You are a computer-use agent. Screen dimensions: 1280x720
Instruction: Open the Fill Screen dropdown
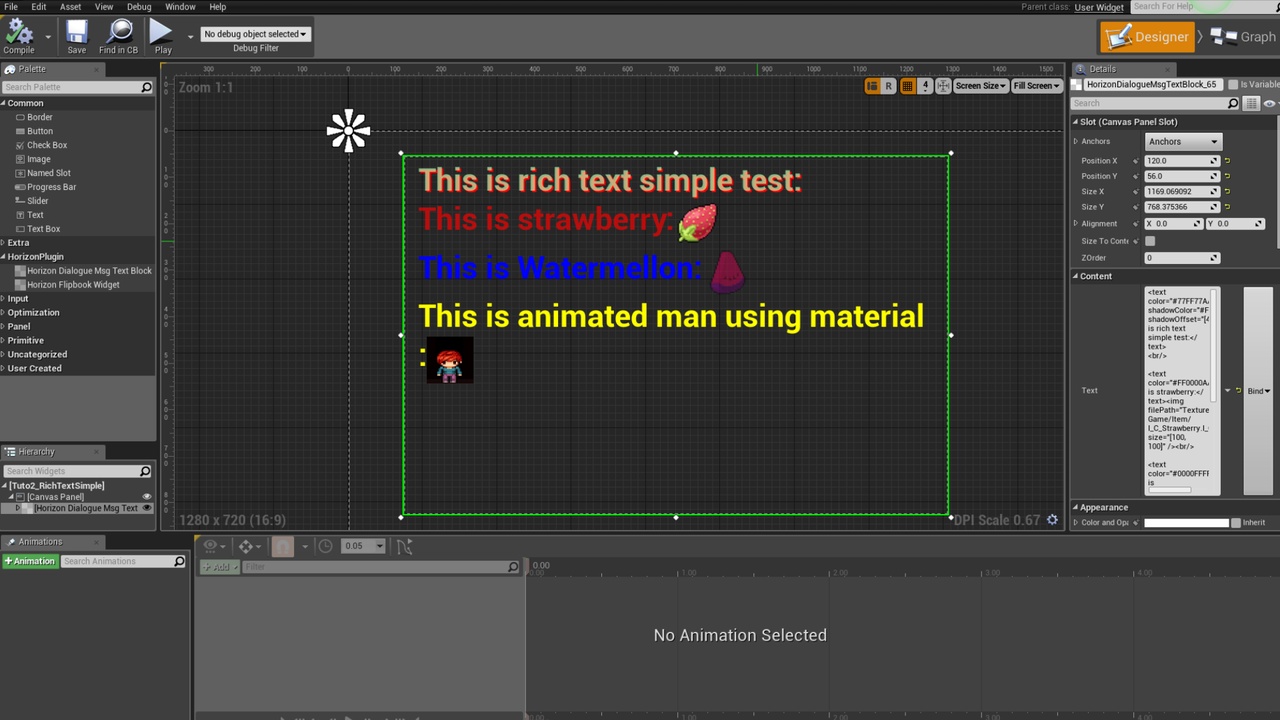coord(1036,86)
